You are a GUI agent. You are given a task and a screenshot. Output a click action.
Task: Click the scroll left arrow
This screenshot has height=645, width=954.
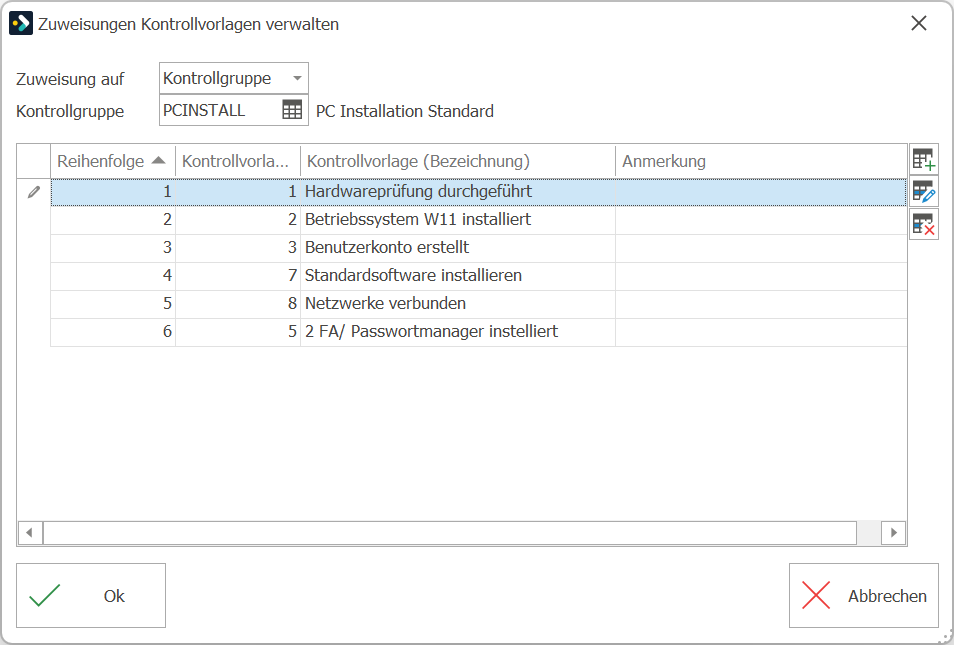pos(29,533)
